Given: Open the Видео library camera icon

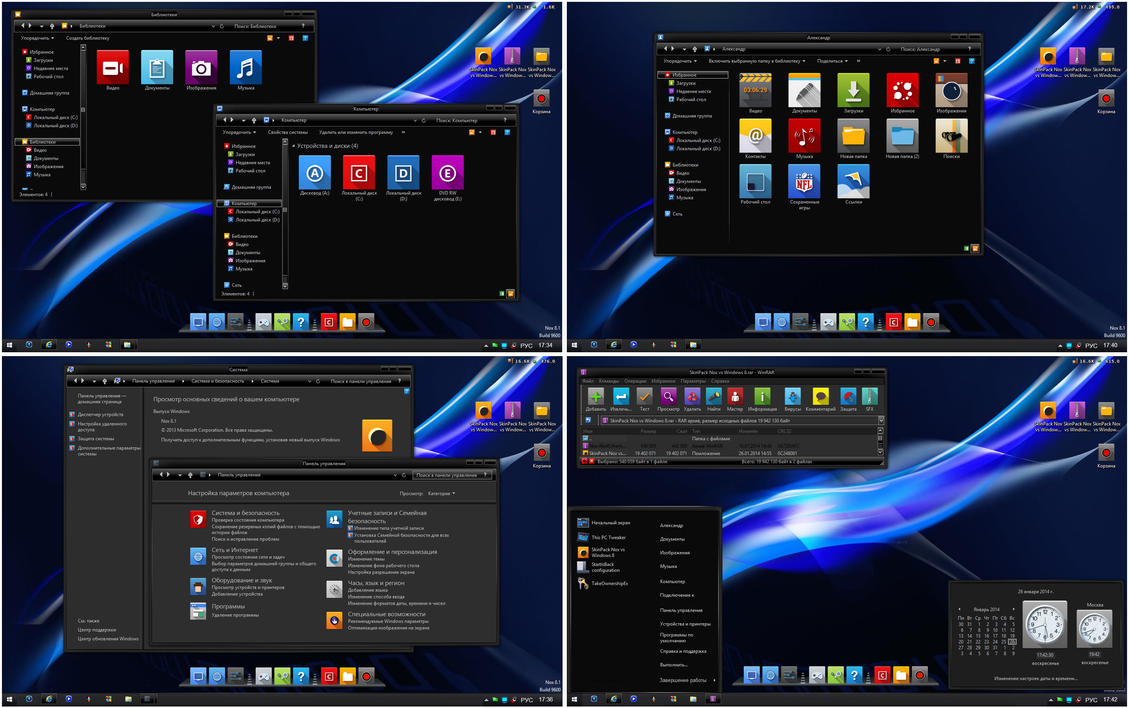Looking at the screenshot, I should pyautogui.click(x=113, y=67).
